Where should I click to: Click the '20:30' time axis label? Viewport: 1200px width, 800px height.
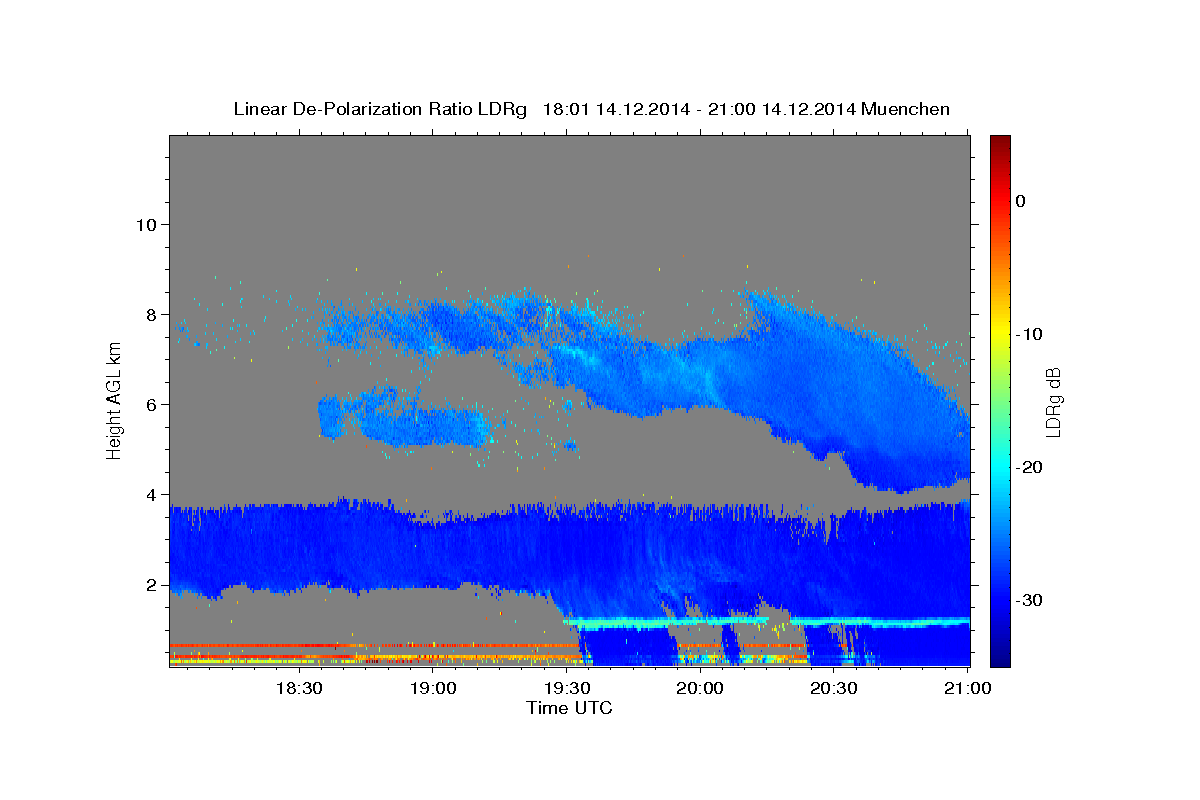point(834,689)
